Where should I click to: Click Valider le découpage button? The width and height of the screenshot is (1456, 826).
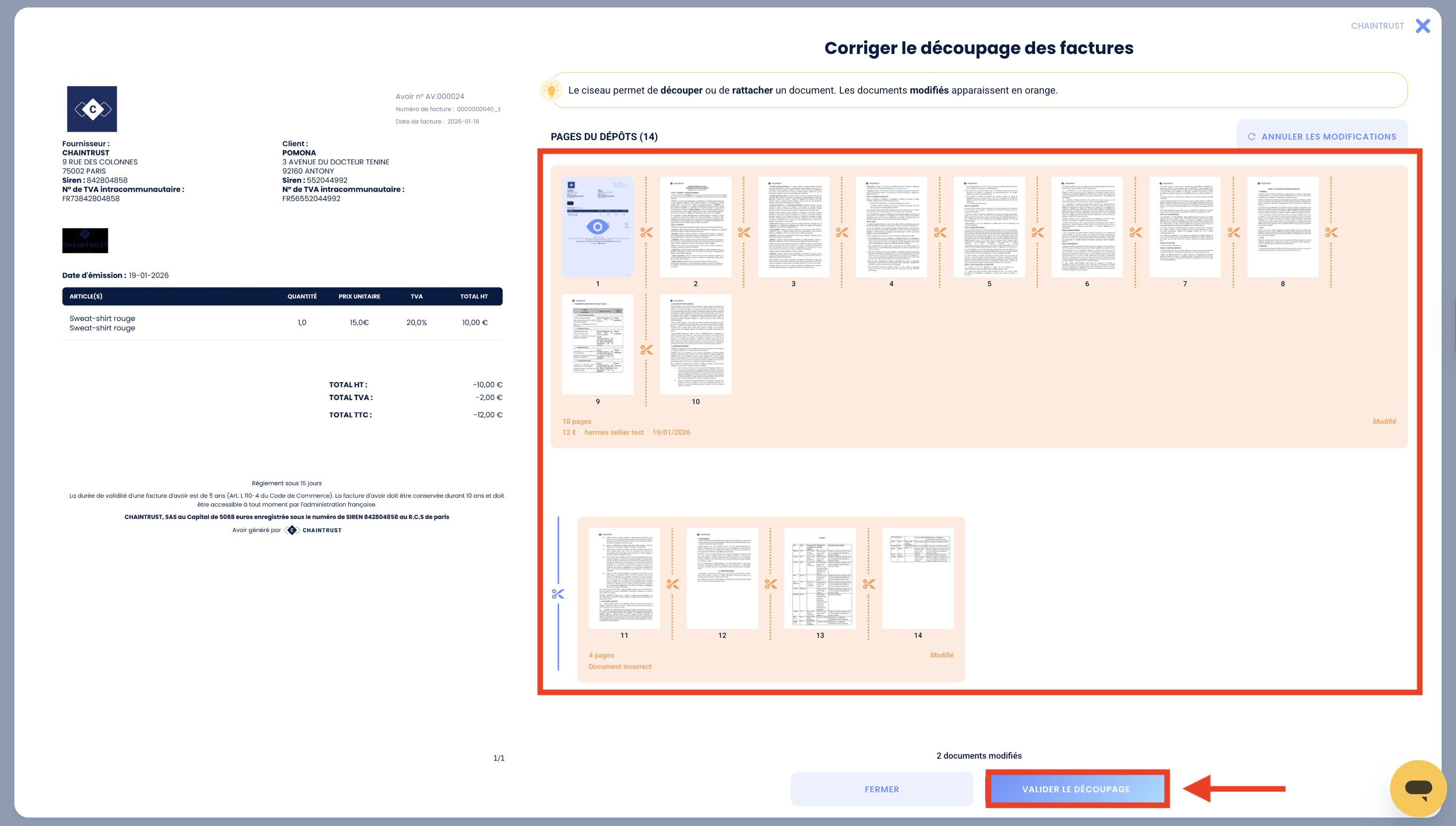click(1077, 789)
